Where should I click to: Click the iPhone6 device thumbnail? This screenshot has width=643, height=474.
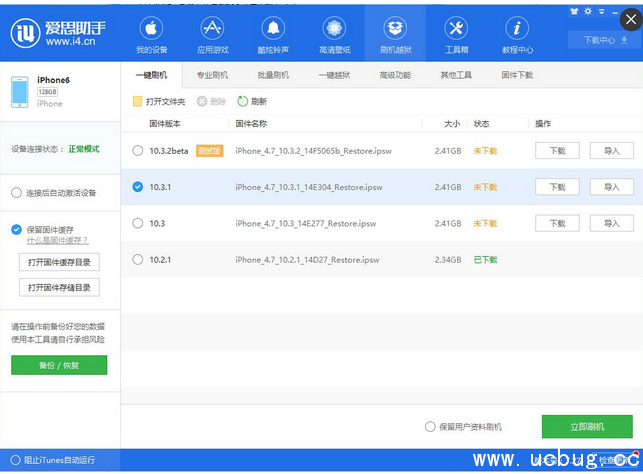(x=20, y=92)
